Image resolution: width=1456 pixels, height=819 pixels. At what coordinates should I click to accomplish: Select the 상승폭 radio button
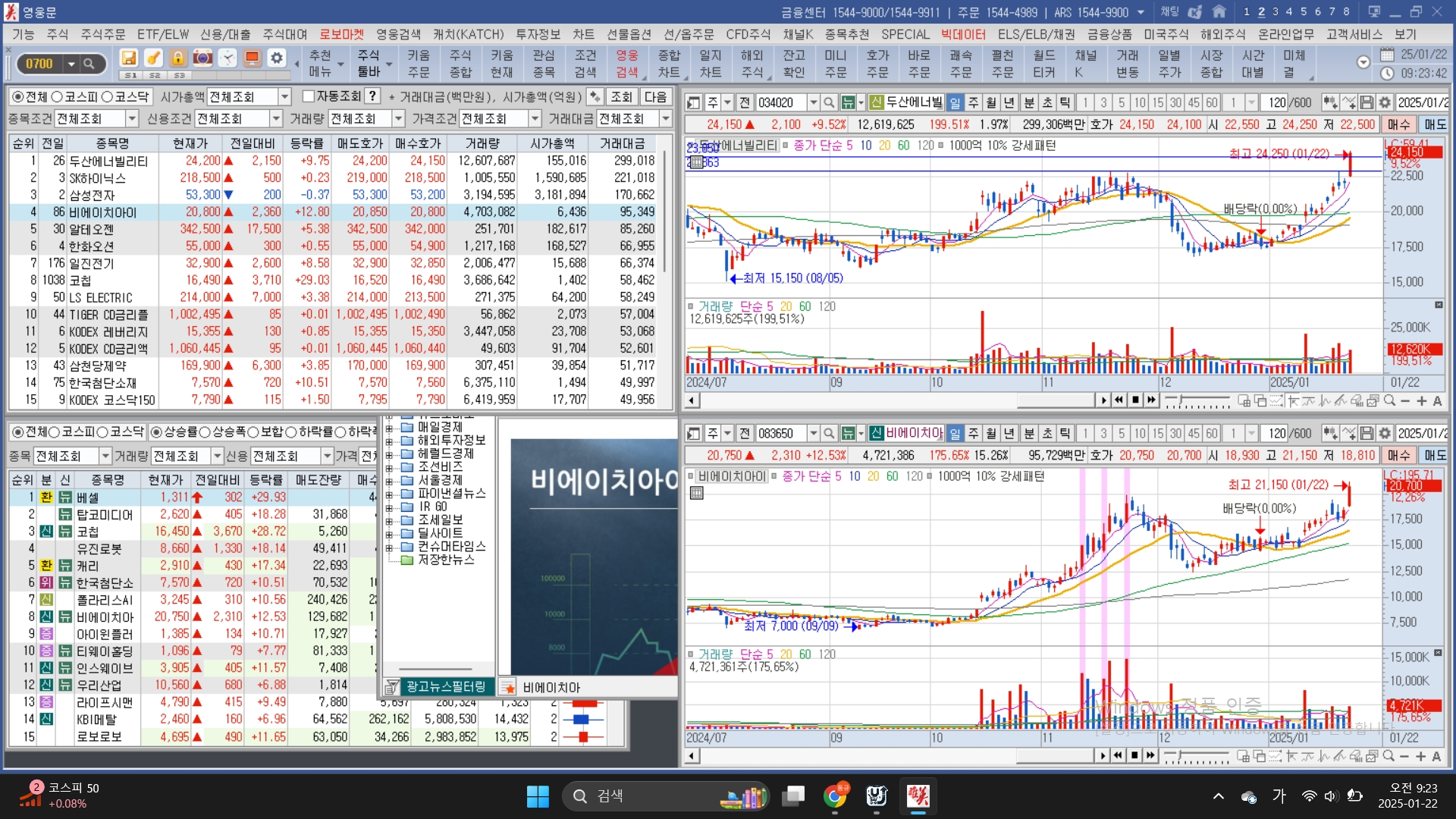tap(206, 432)
